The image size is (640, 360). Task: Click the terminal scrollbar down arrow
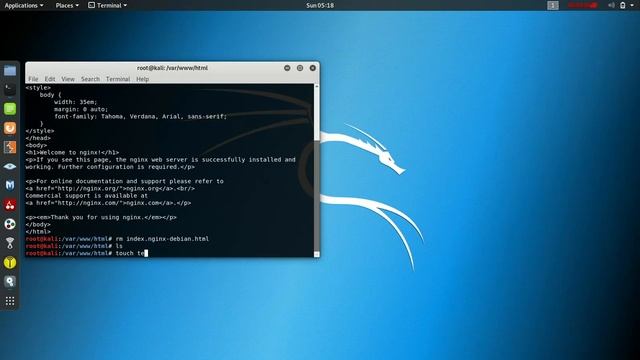pyautogui.click(x=316, y=254)
